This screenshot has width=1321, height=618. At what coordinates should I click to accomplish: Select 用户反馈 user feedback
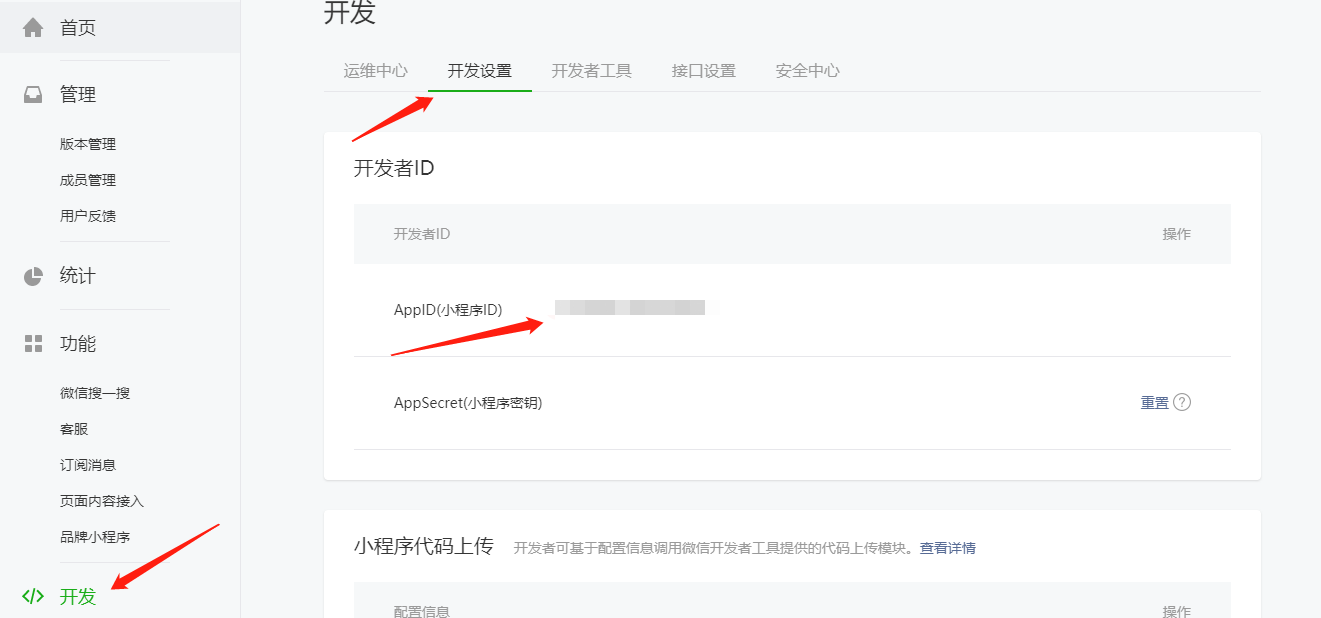tap(87, 215)
